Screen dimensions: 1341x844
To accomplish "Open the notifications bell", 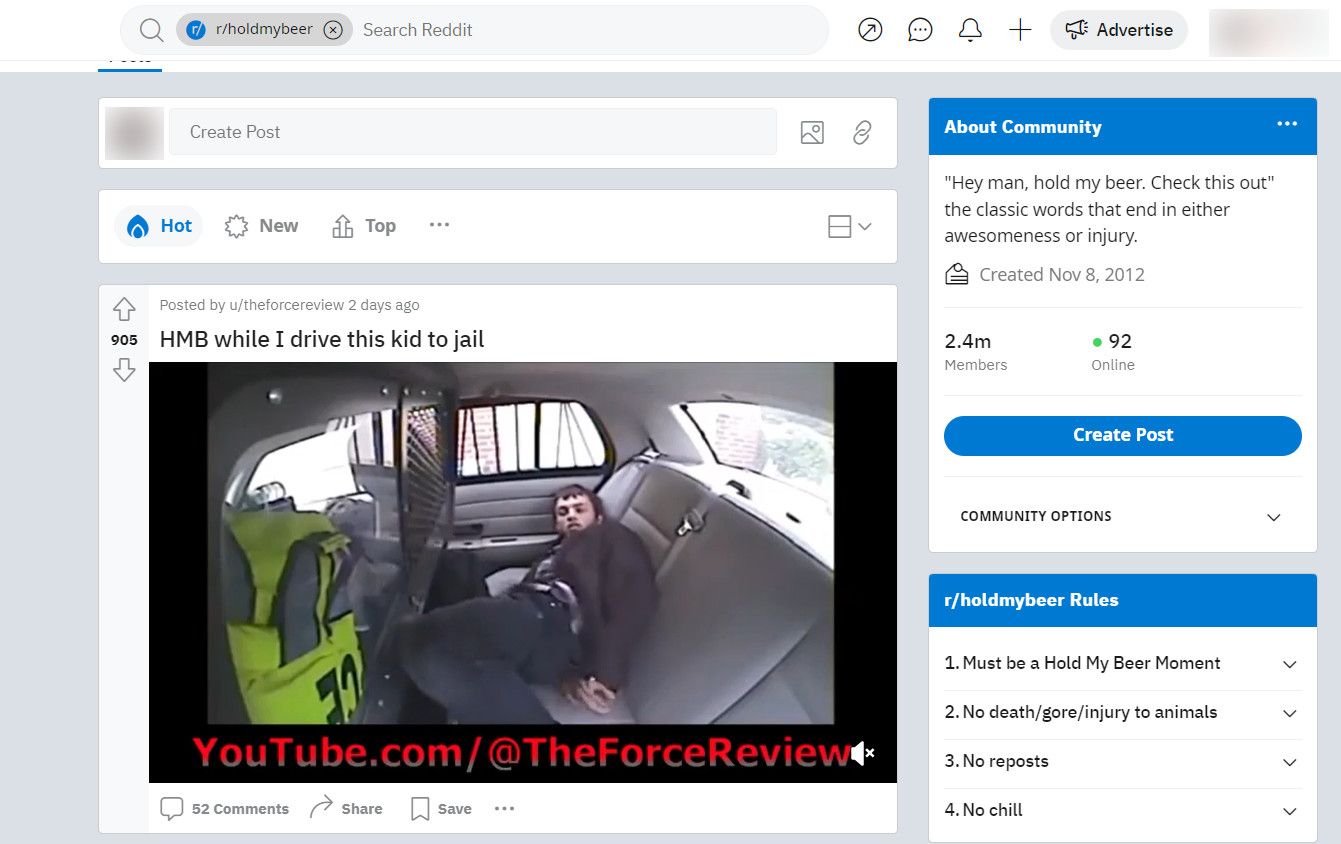I will click(x=970, y=30).
